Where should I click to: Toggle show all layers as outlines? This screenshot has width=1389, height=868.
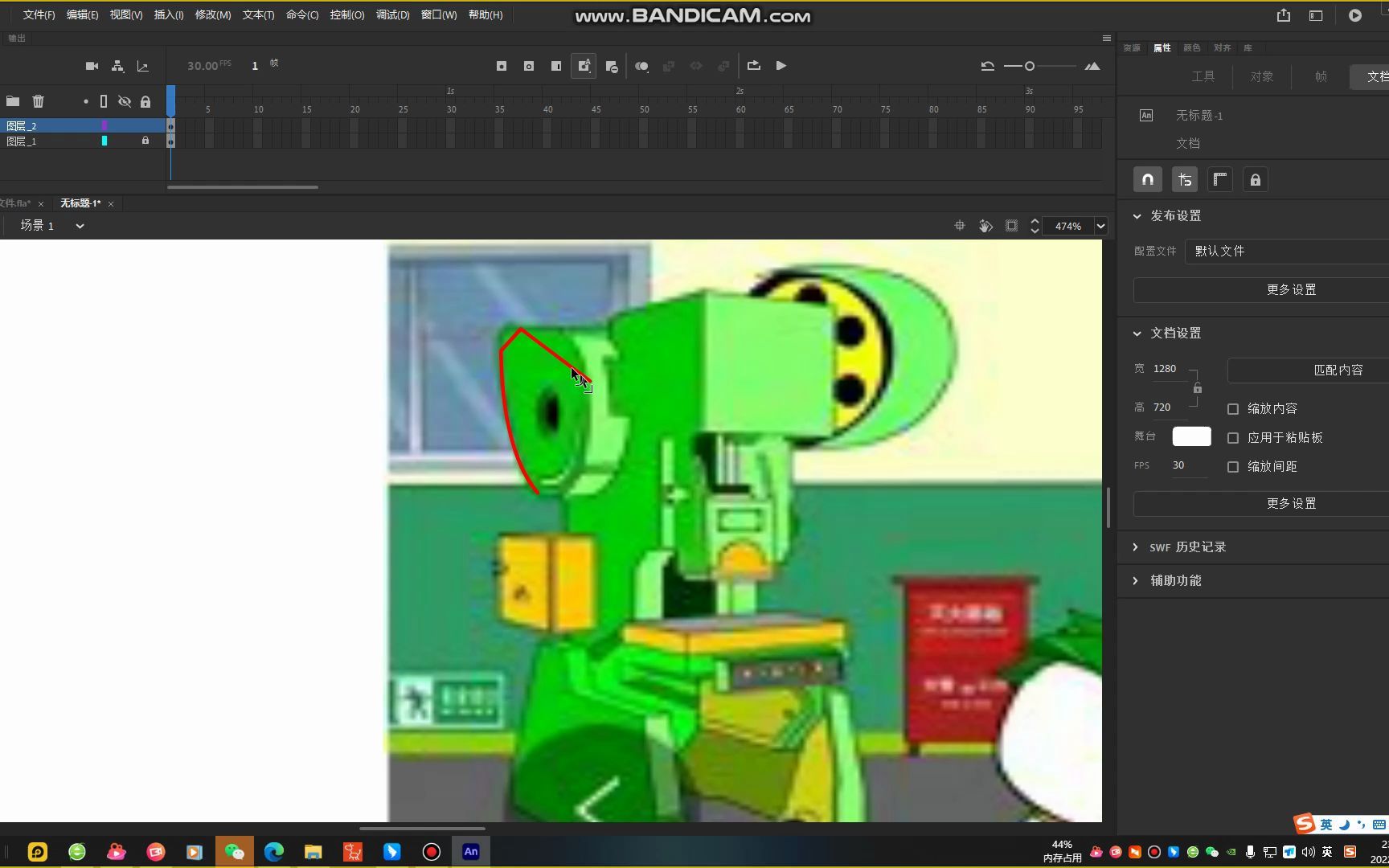(104, 101)
